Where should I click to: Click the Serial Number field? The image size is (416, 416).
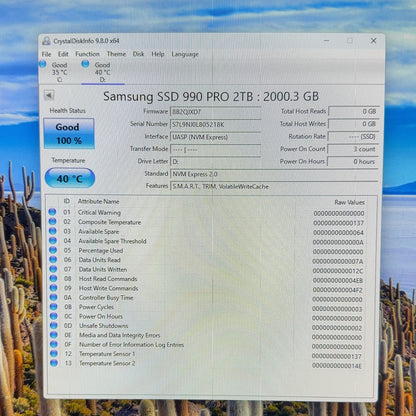(215, 125)
